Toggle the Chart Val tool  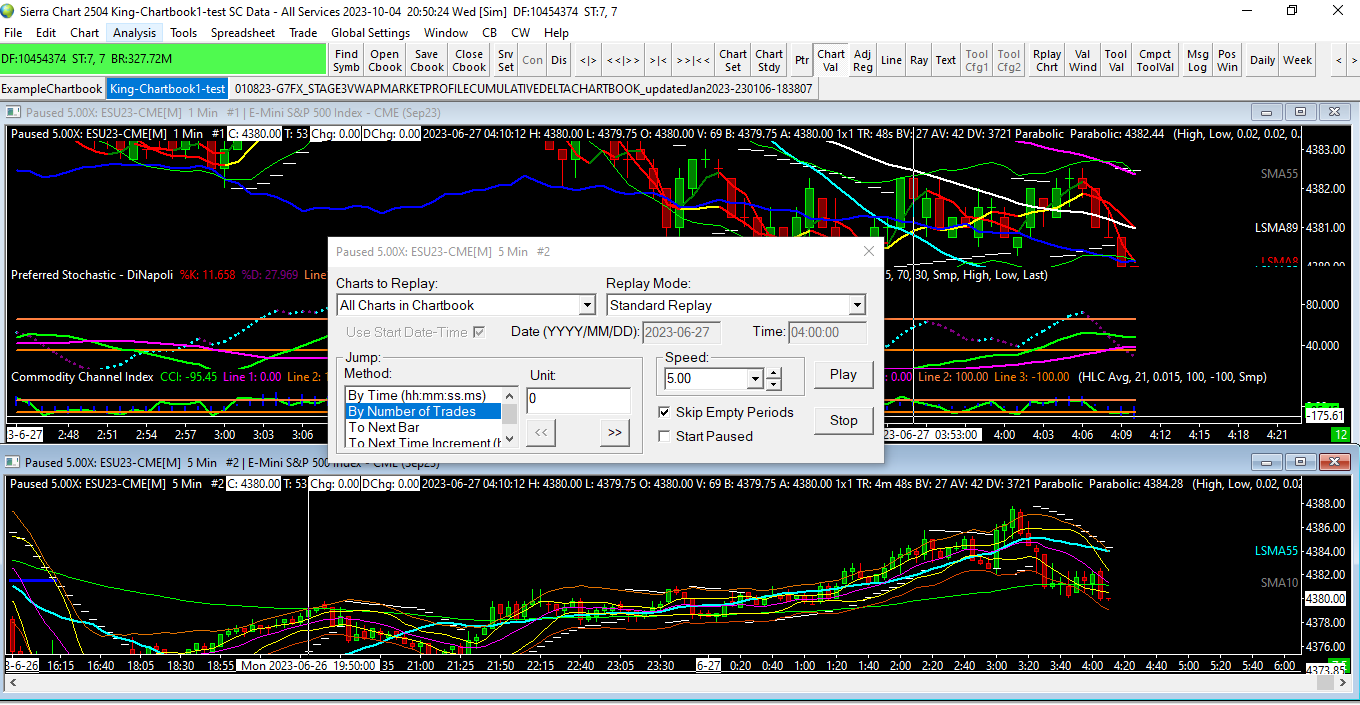tap(831, 60)
